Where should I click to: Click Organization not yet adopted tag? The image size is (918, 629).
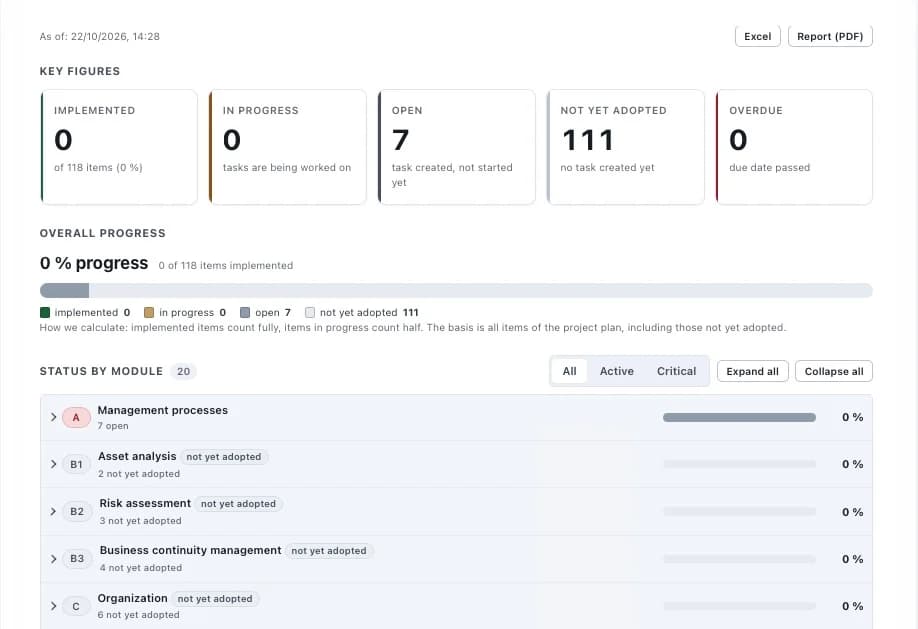[x=215, y=599]
